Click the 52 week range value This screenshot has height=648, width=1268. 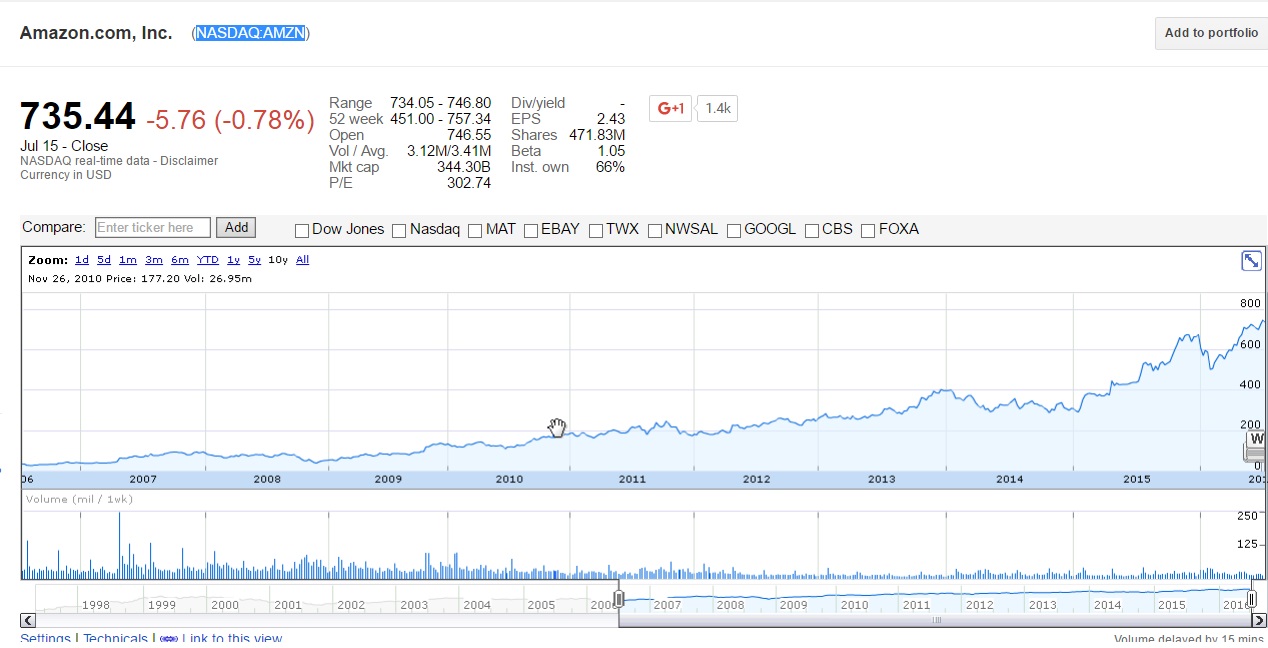tap(440, 119)
